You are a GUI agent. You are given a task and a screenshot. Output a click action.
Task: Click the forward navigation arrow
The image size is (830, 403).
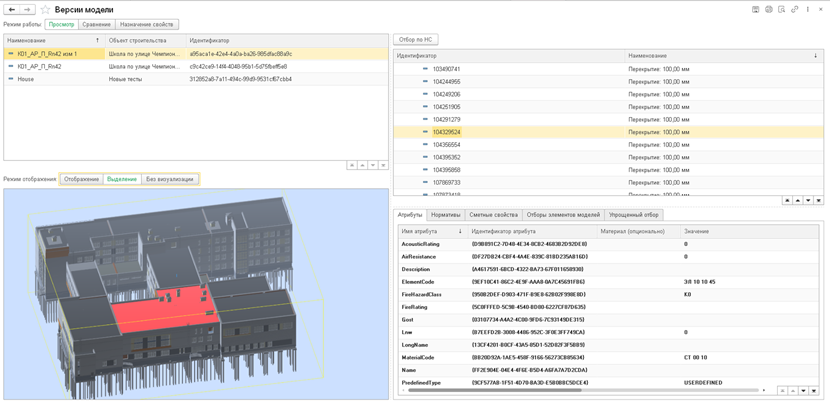pos(27,9)
